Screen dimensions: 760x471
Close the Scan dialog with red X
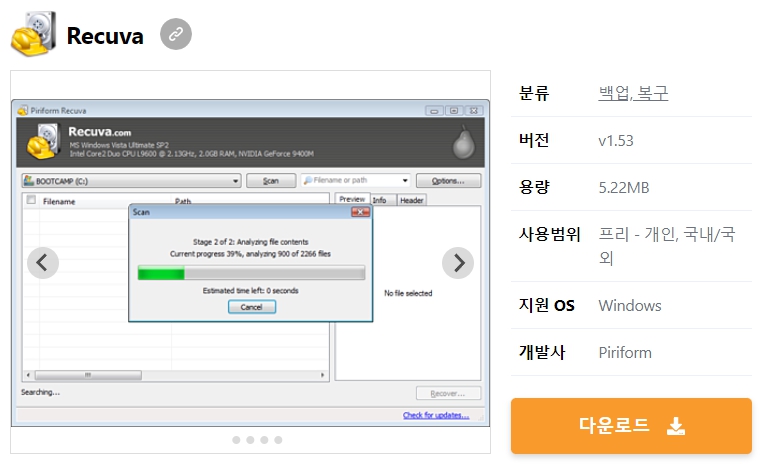360,212
